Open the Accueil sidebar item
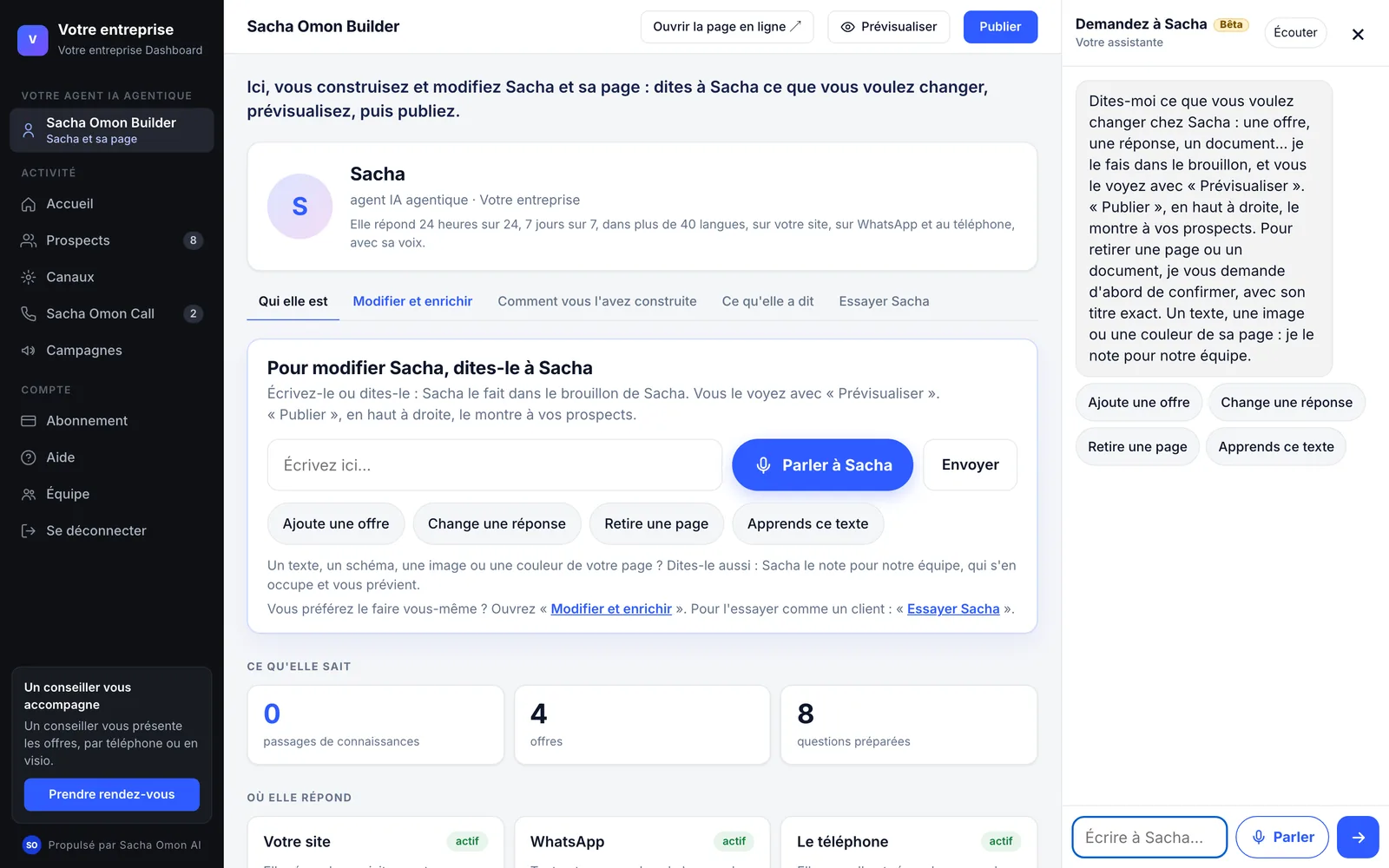1389x868 pixels. [111, 204]
